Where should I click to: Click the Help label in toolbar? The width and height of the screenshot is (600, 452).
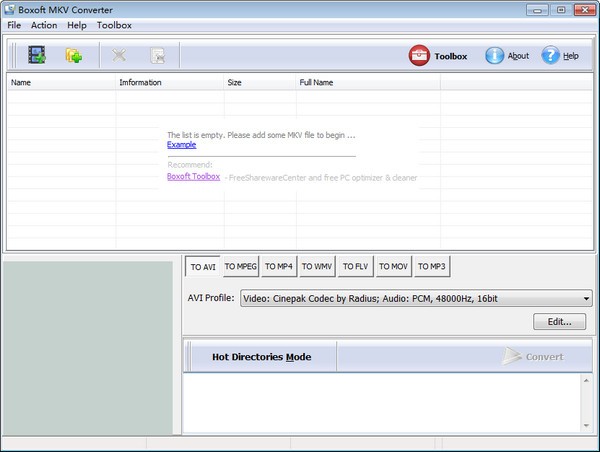click(x=571, y=56)
